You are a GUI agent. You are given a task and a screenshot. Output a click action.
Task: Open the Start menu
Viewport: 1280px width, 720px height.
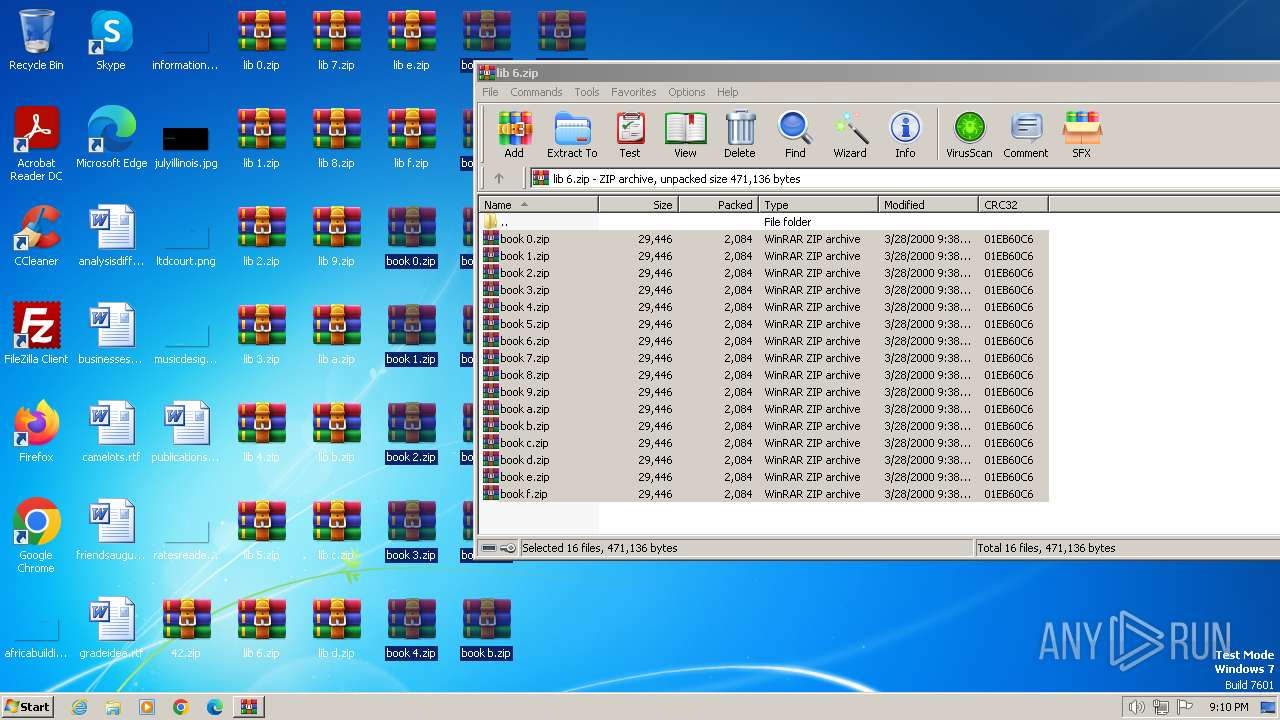(x=27, y=706)
